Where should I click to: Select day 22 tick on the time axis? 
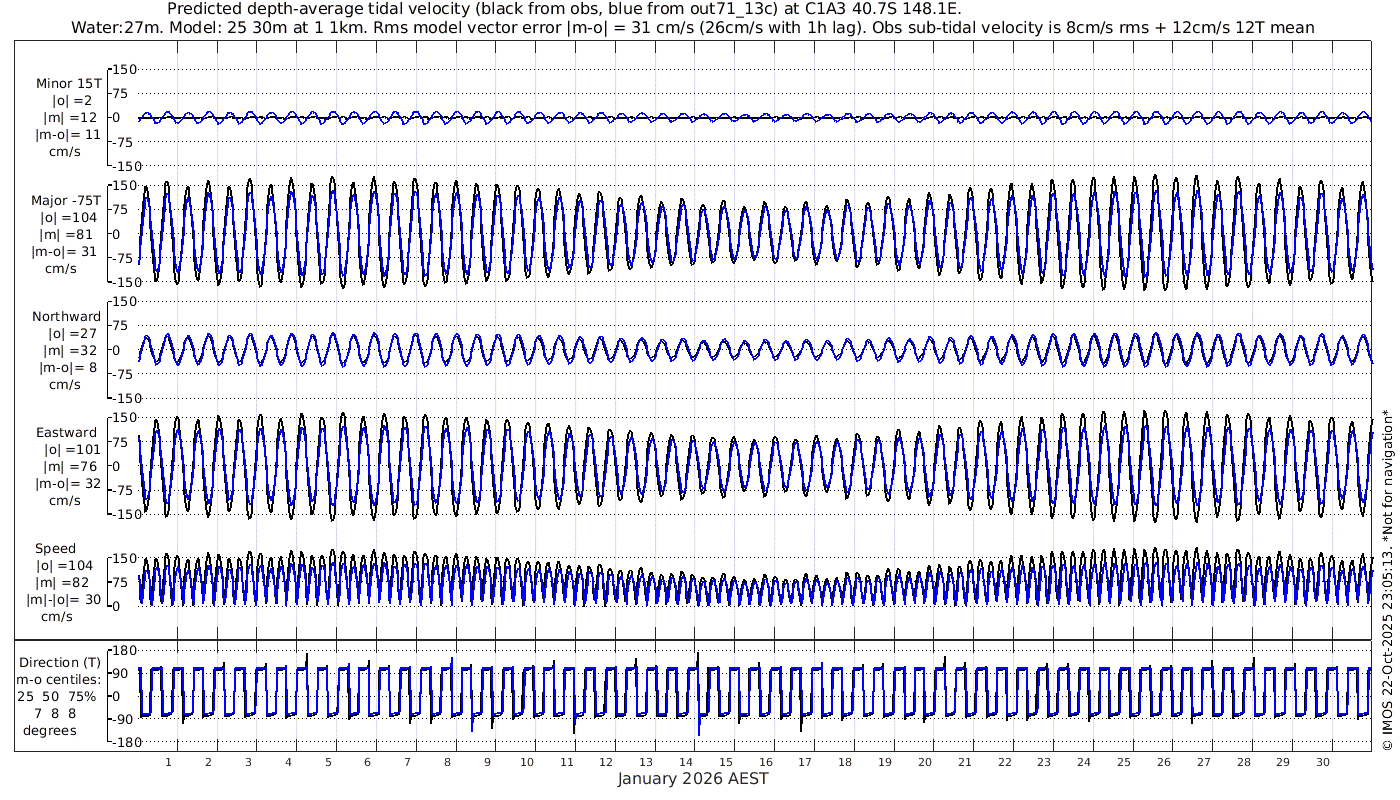[x=1006, y=762]
